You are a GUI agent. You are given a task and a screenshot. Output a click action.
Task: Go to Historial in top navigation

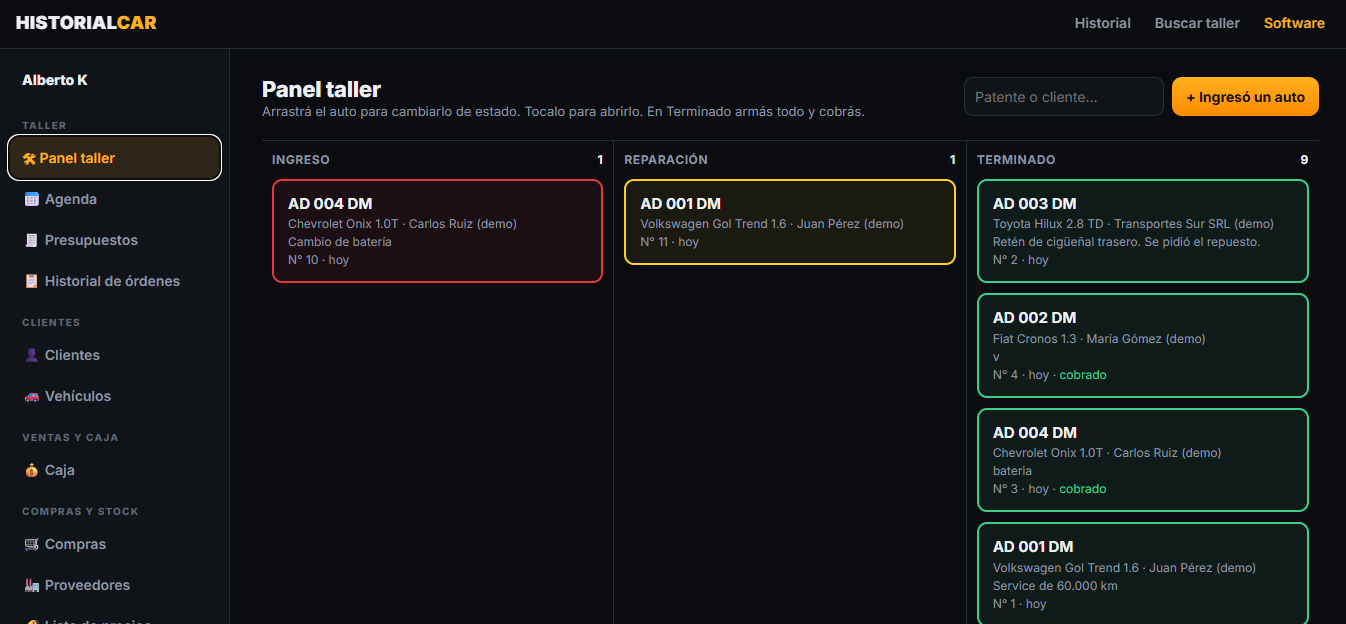1102,23
